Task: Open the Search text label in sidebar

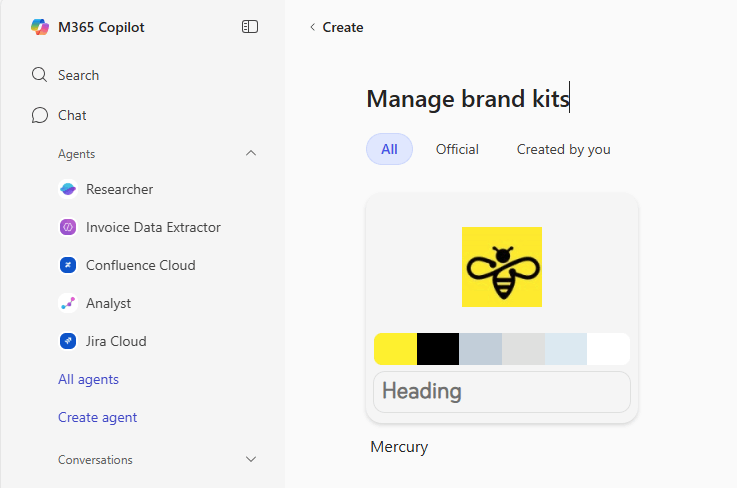Action: 78,75
